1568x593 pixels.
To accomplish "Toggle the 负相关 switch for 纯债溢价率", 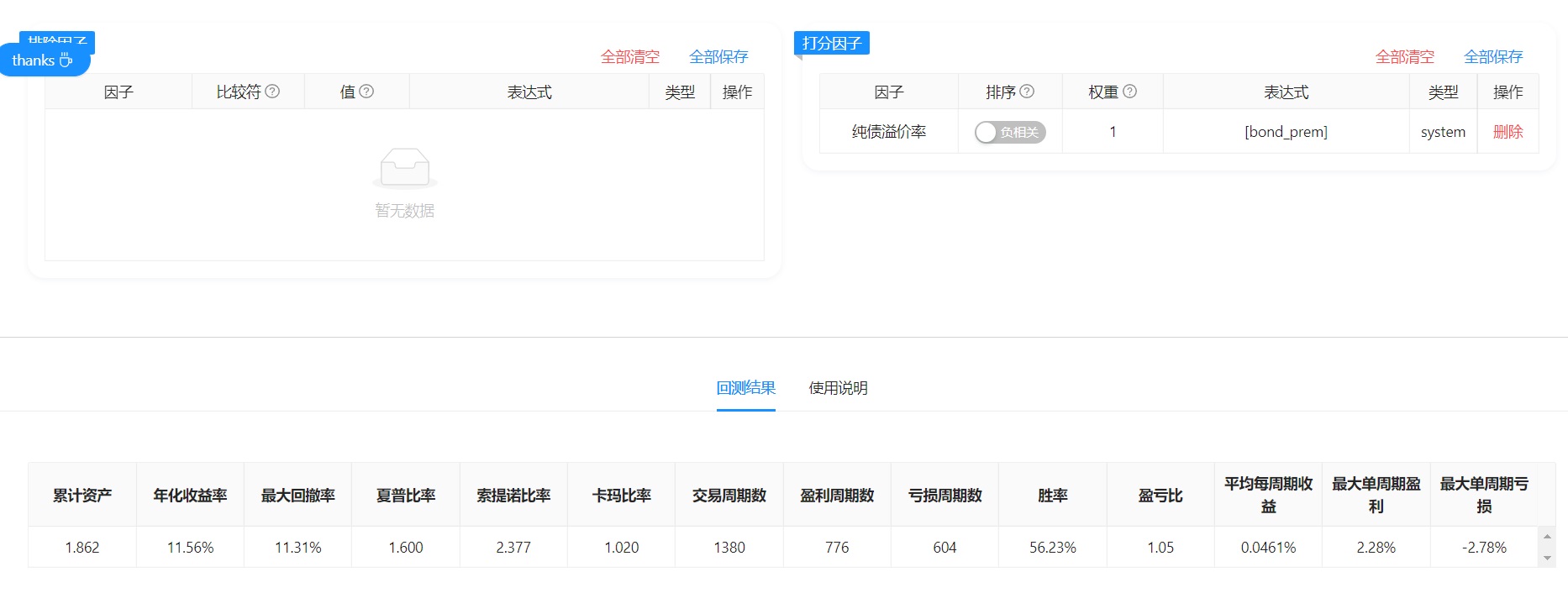I will (1010, 132).
